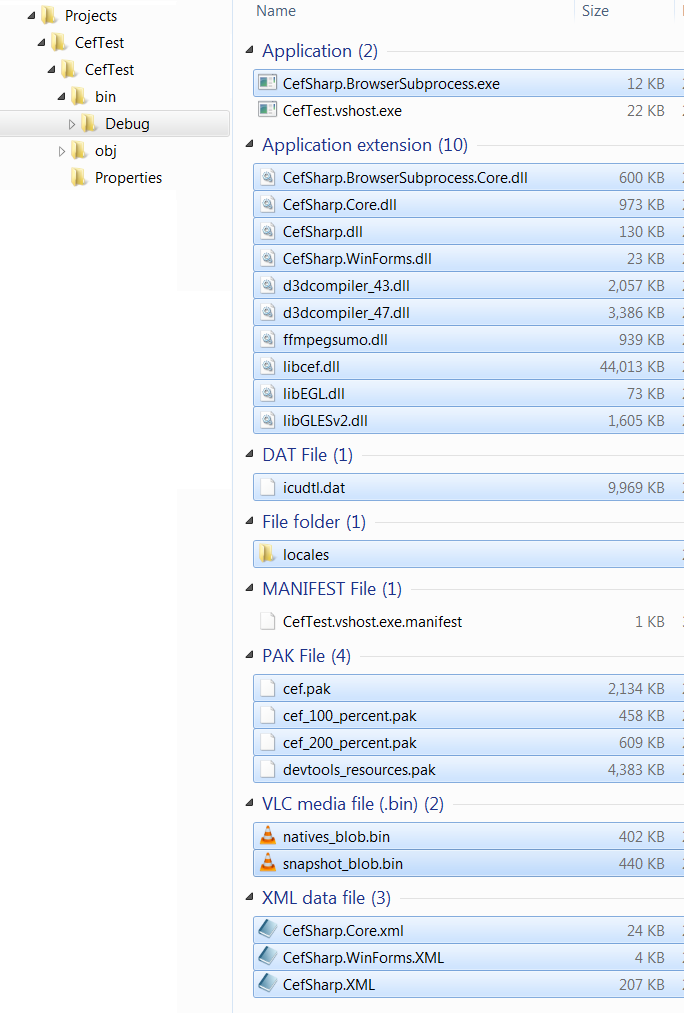Image resolution: width=684 pixels, height=1013 pixels.
Task: Click the CefTest.vshost.exe application icon
Action: (267, 110)
